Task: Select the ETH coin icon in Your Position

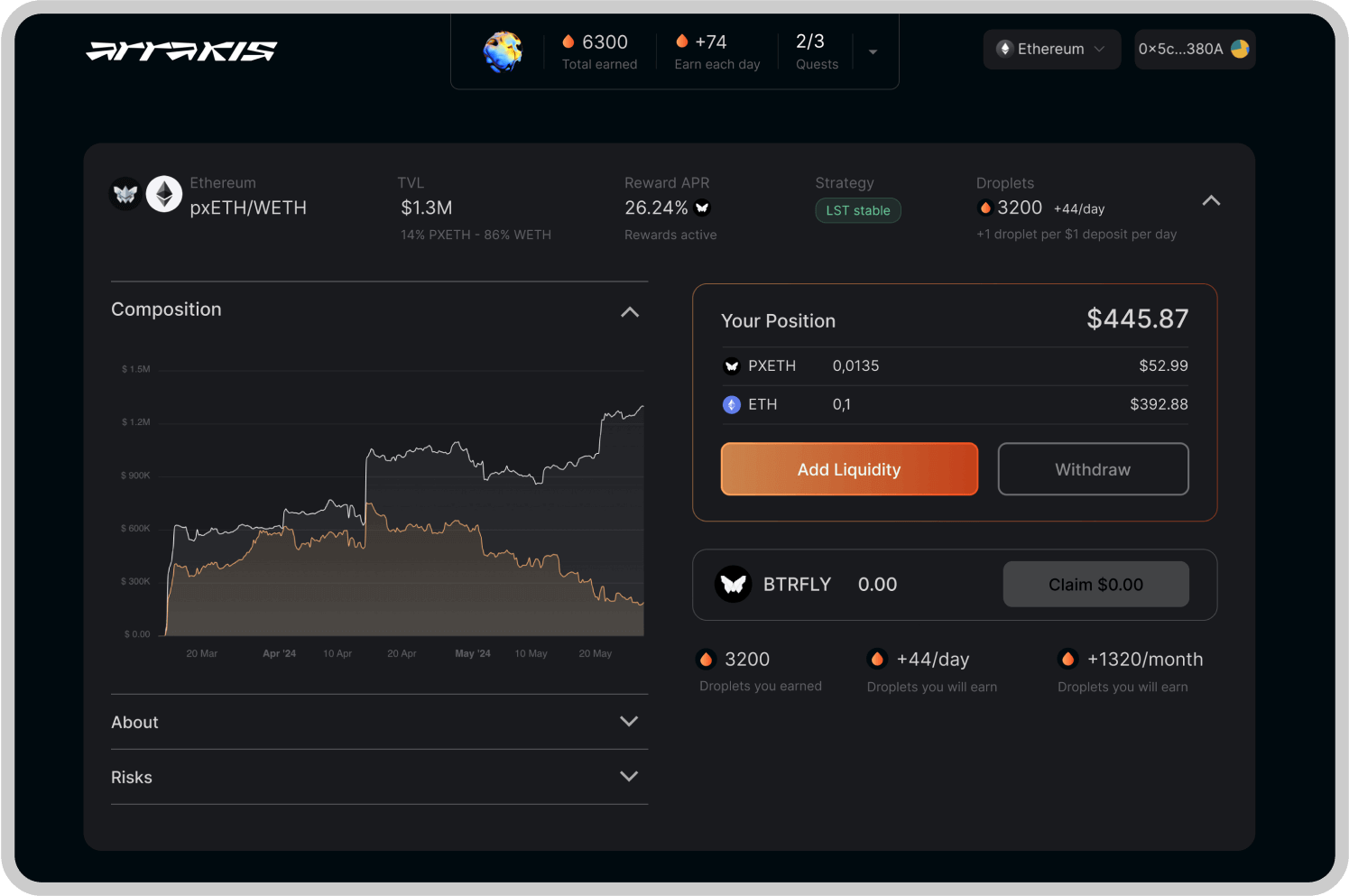Action: 731,404
